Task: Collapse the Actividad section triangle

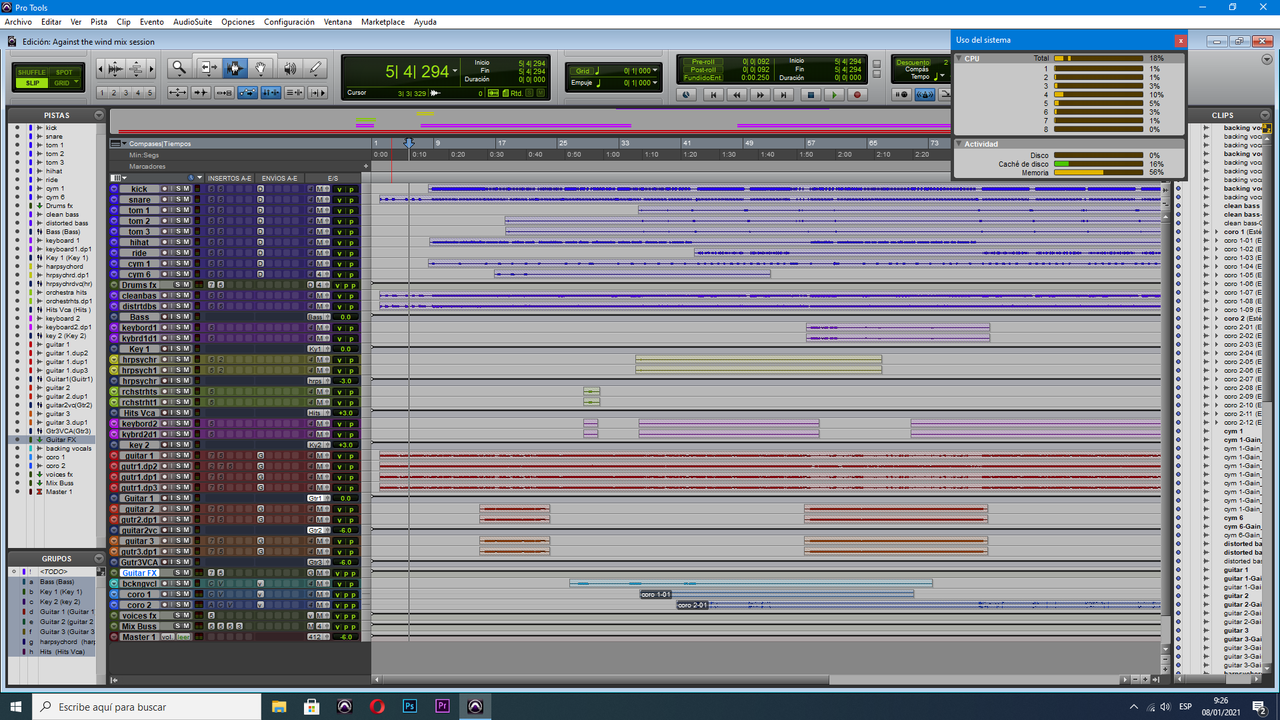Action: pos(959,144)
